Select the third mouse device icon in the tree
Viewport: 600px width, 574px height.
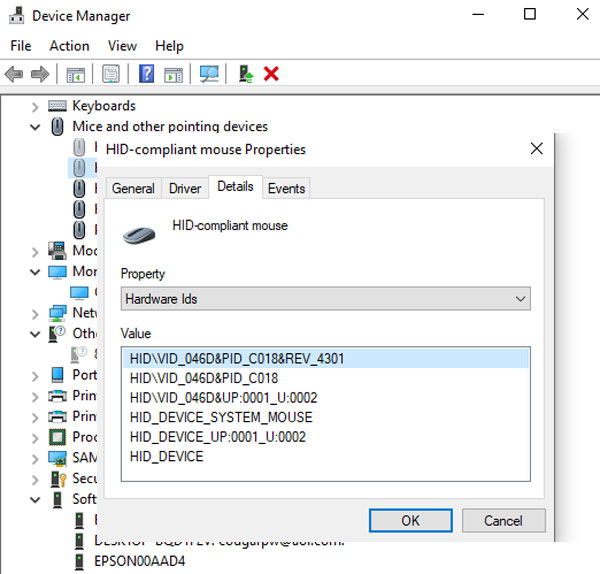[79, 189]
